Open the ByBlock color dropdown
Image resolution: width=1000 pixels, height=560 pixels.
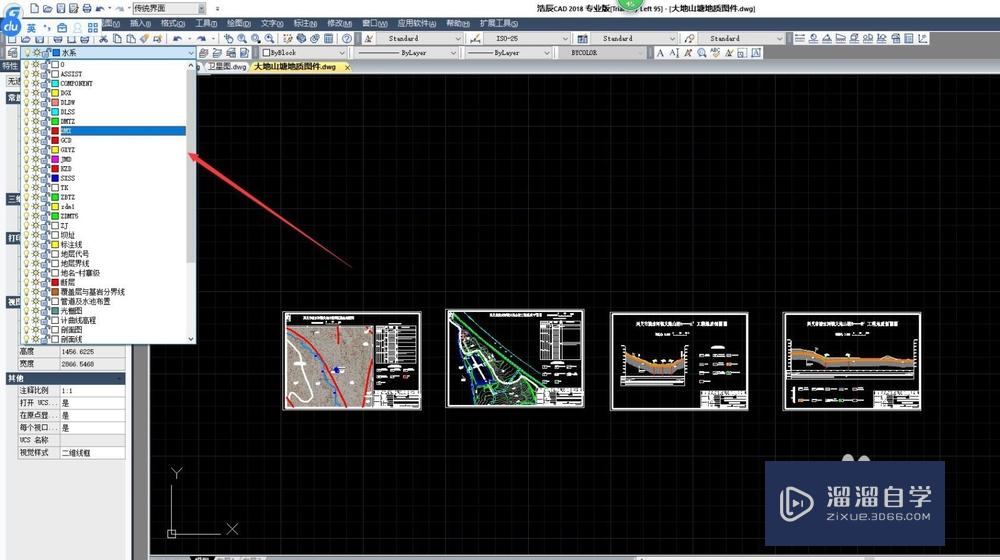[x=342, y=53]
